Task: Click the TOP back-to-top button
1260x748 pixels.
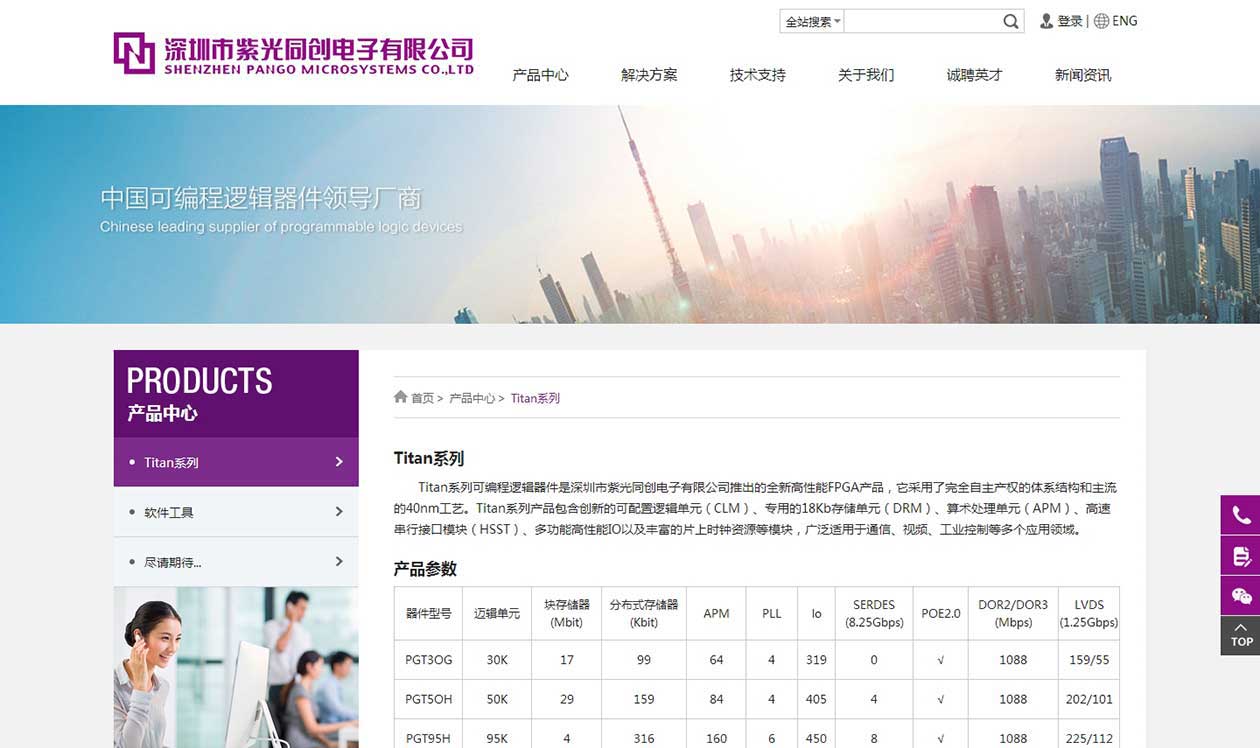Action: pyautogui.click(x=1241, y=636)
